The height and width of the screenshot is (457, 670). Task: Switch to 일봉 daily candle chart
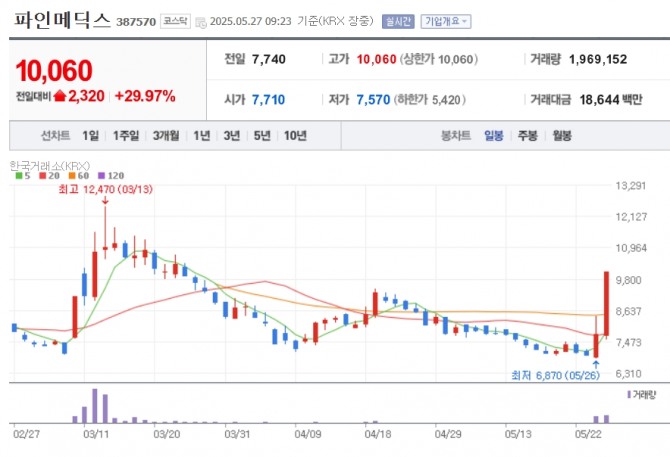click(494, 136)
